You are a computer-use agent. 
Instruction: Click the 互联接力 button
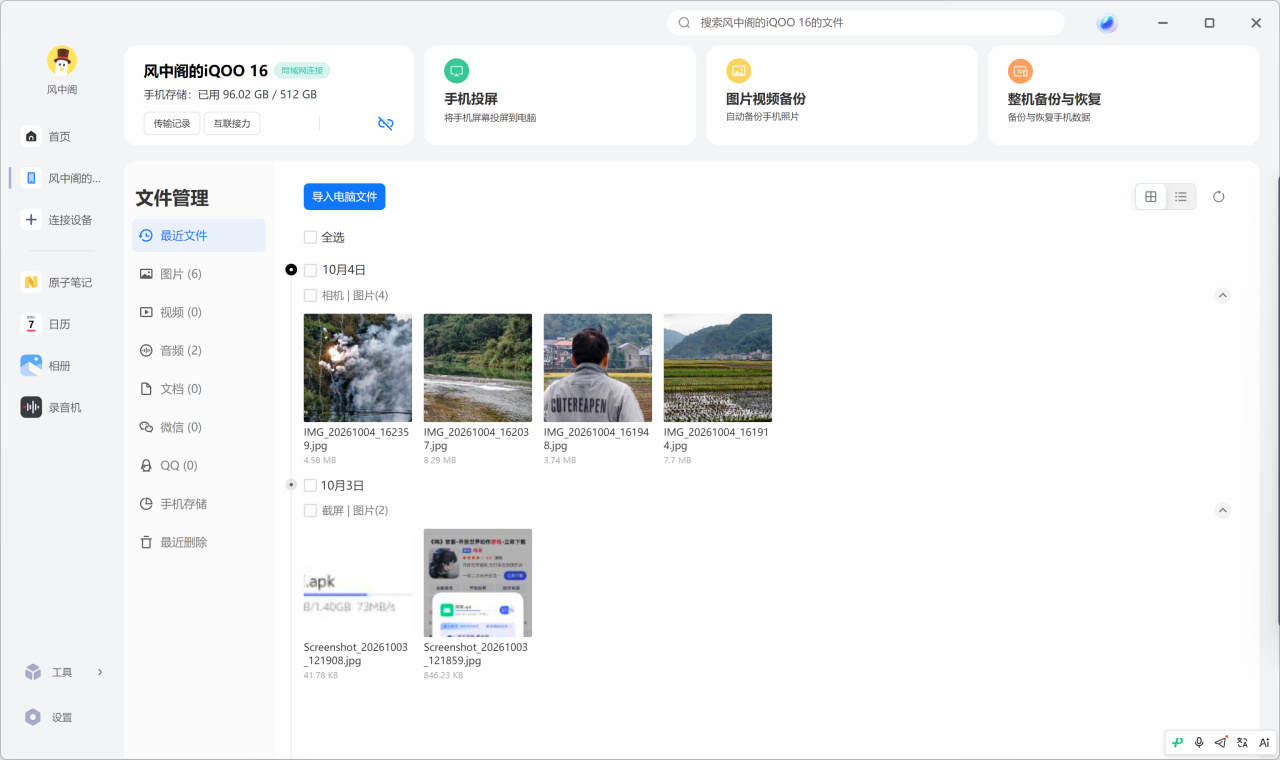pos(232,123)
